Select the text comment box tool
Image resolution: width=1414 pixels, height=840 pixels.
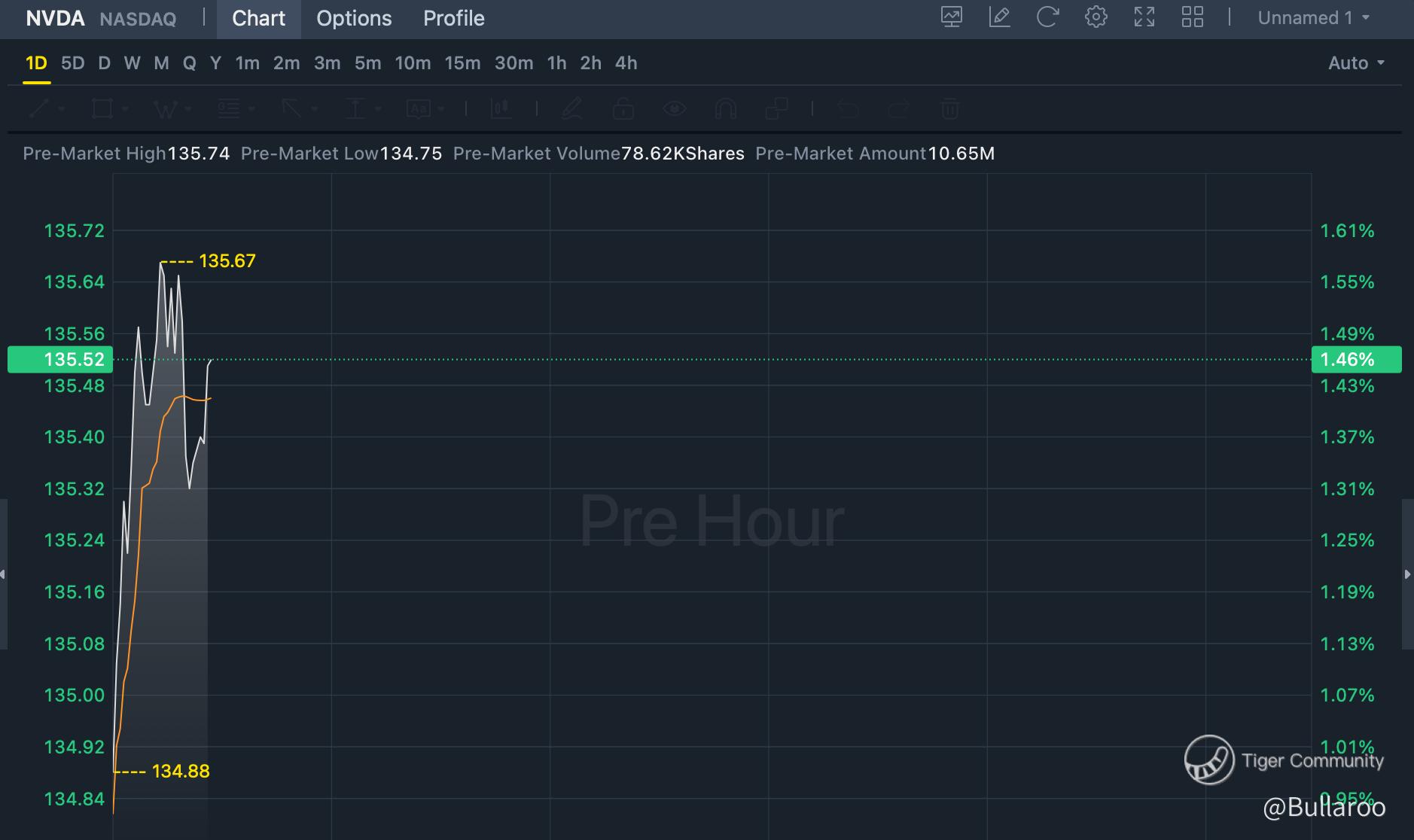click(419, 109)
